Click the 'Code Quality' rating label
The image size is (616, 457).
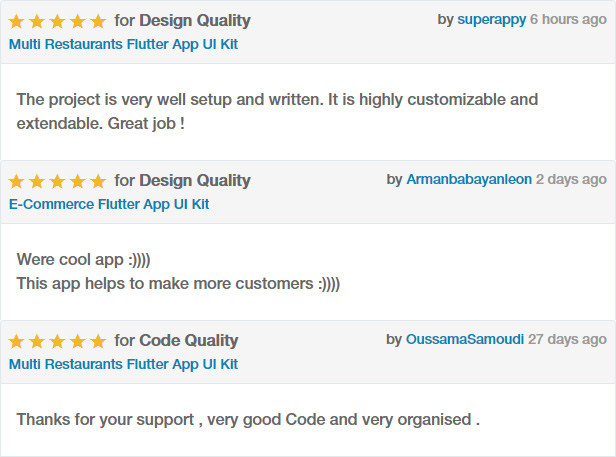click(189, 340)
